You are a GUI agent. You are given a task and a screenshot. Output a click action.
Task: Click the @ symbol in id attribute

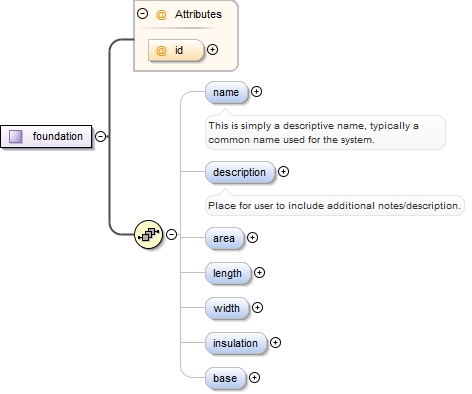(x=161, y=50)
